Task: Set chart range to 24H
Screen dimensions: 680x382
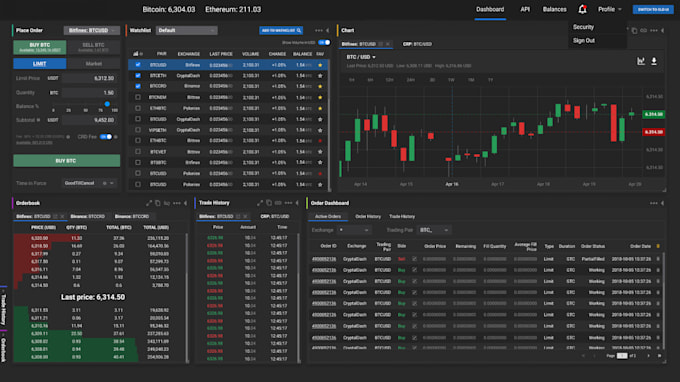Action: tap(410, 80)
